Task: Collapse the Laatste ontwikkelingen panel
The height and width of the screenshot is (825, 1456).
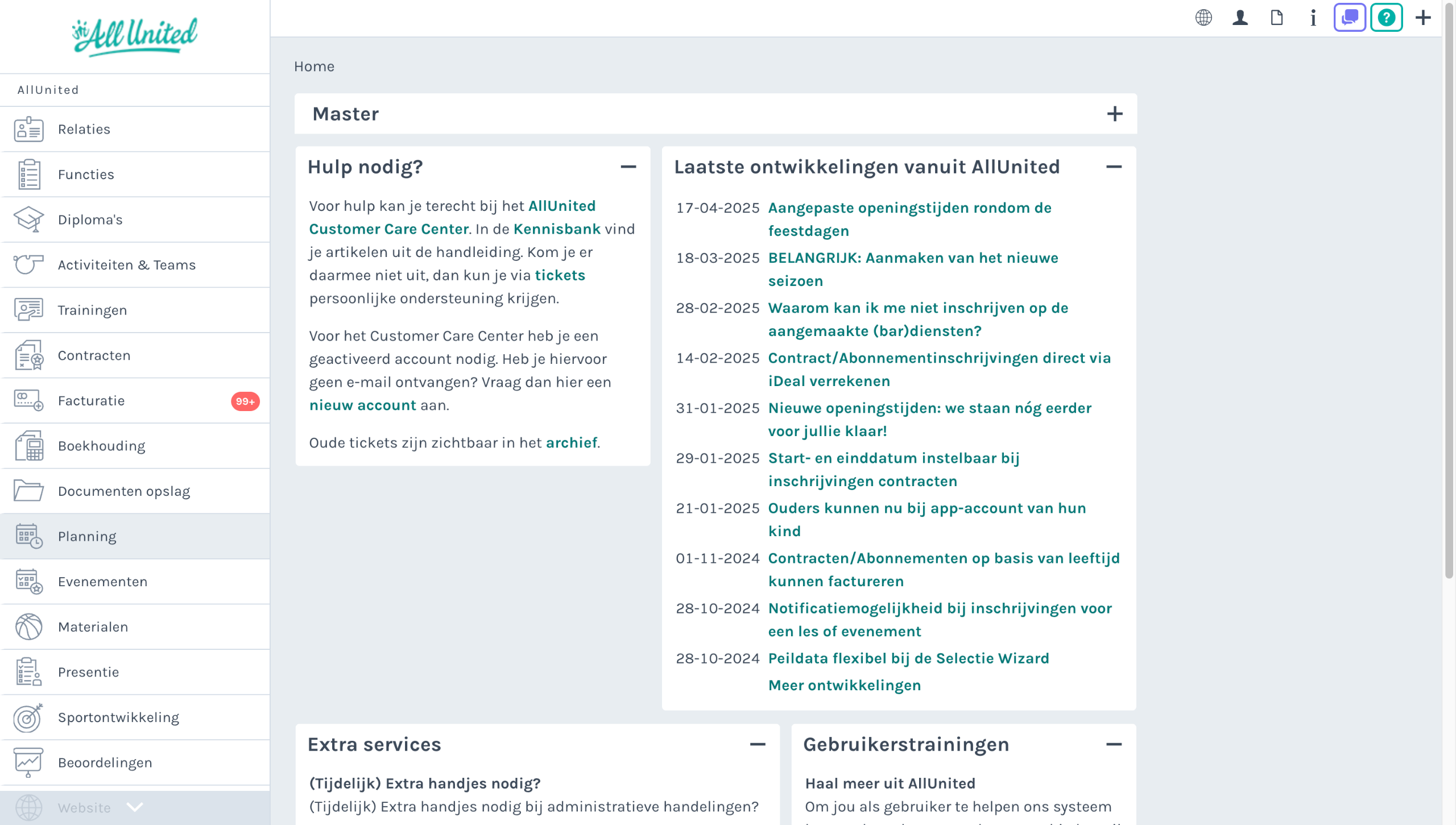Action: click(1114, 167)
